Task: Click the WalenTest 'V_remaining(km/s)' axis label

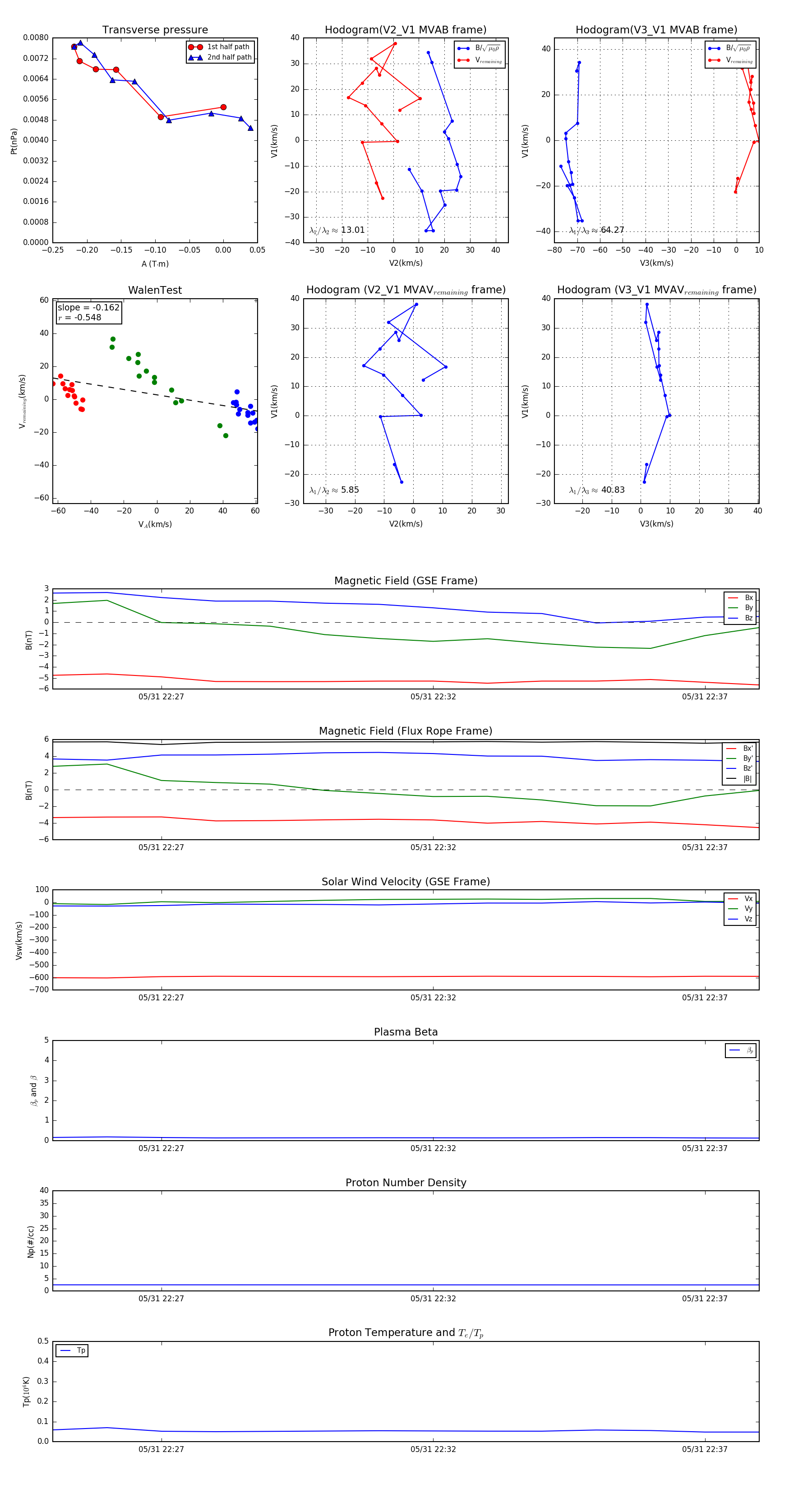Action: tap(23, 401)
